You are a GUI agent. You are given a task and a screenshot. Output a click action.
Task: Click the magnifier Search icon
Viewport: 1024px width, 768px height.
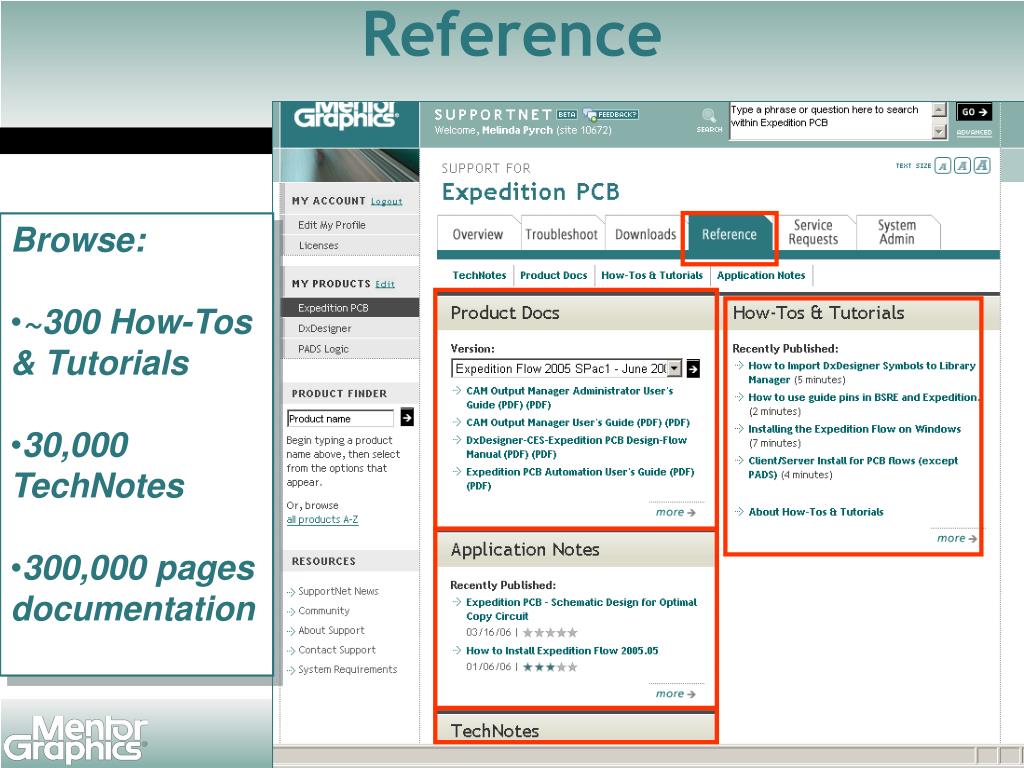coord(709,116)
